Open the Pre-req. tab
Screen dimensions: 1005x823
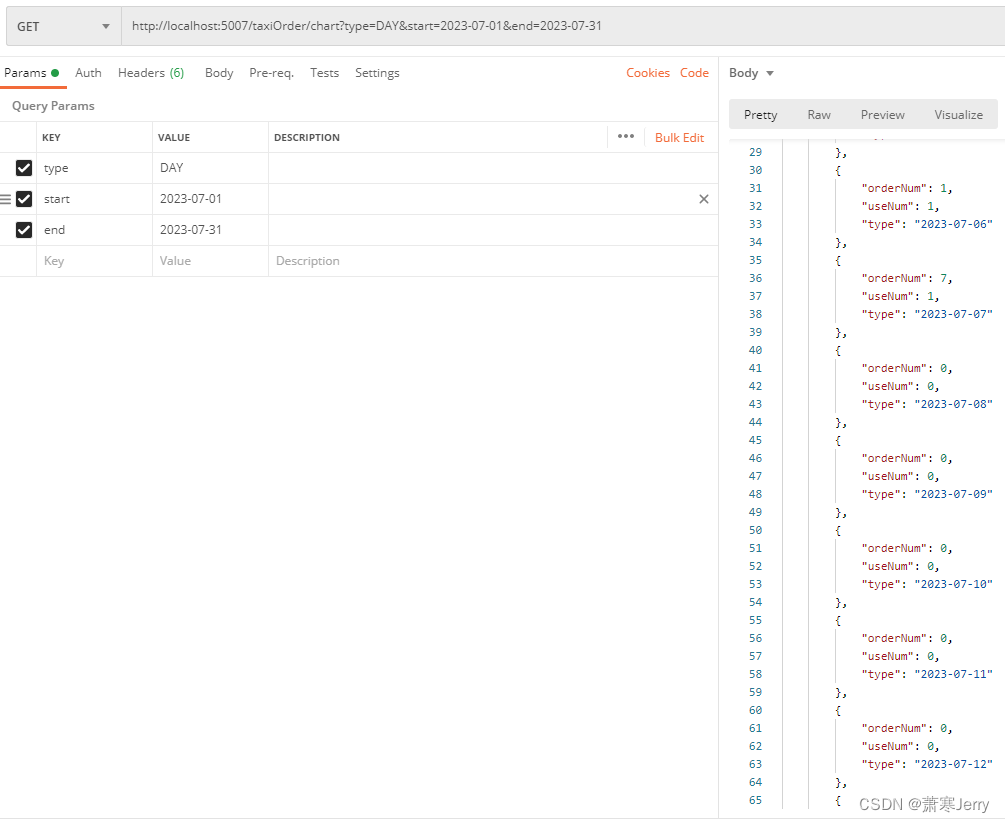click(x=272, y=73)
